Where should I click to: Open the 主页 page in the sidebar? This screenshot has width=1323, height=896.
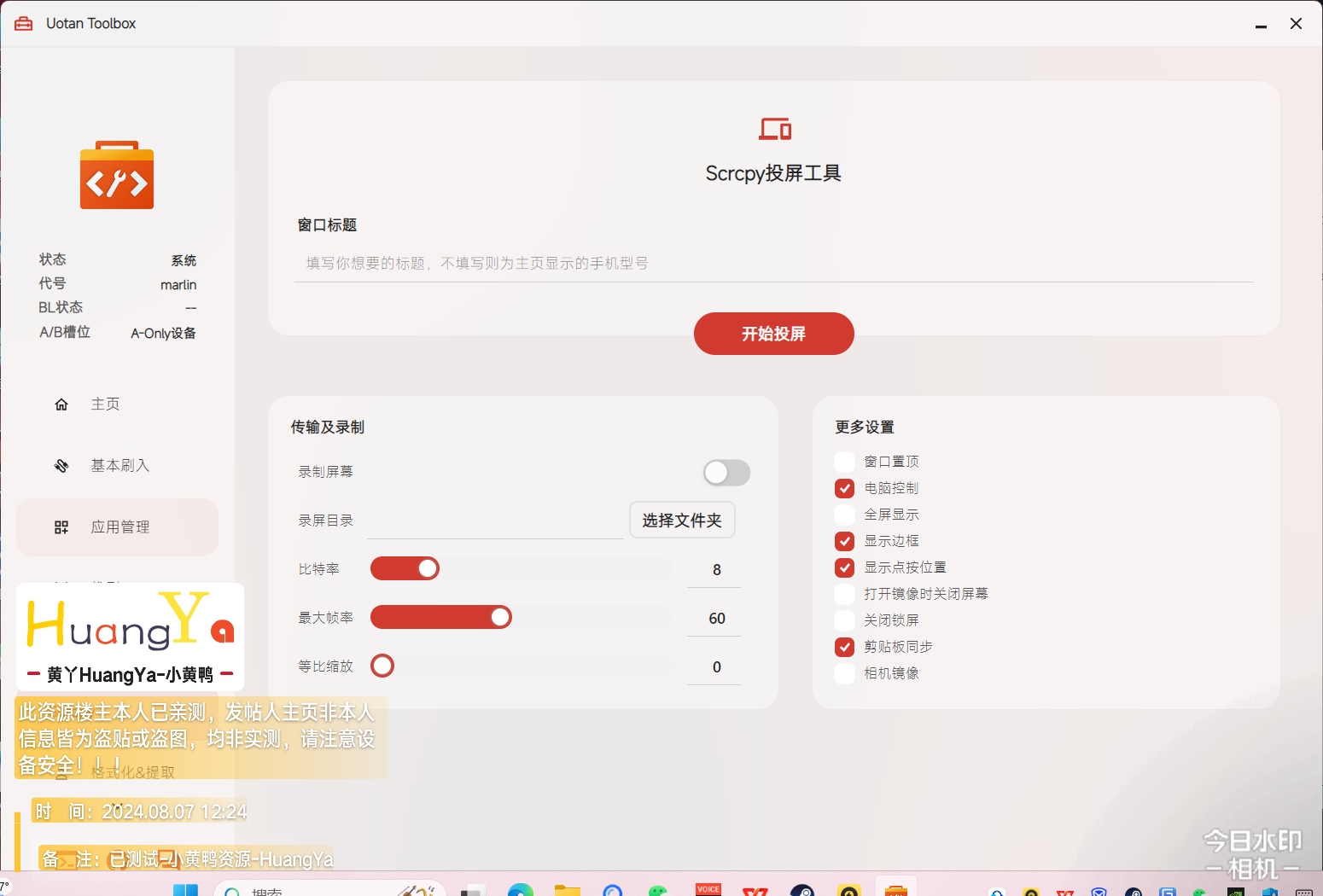[117, 404]
